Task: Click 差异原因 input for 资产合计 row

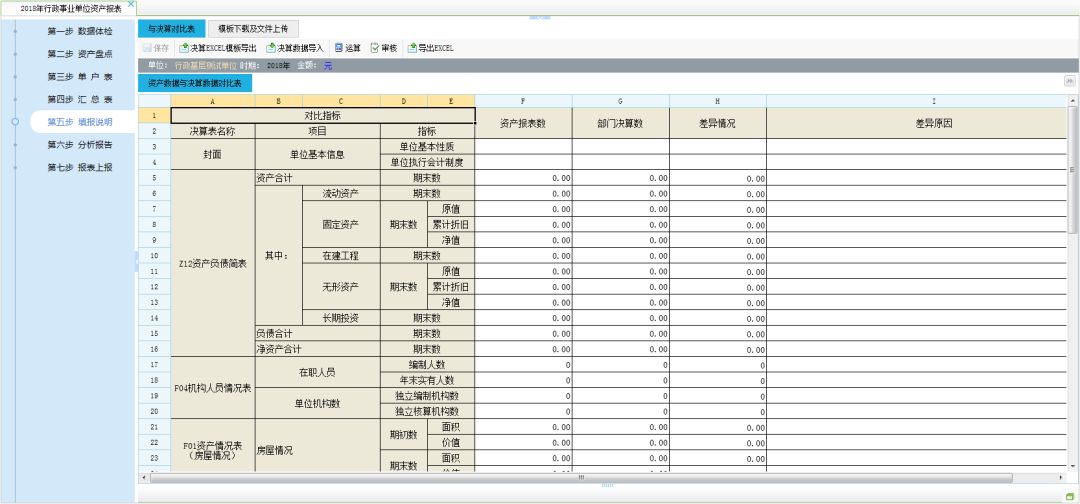Action: [x=917, y=178]
